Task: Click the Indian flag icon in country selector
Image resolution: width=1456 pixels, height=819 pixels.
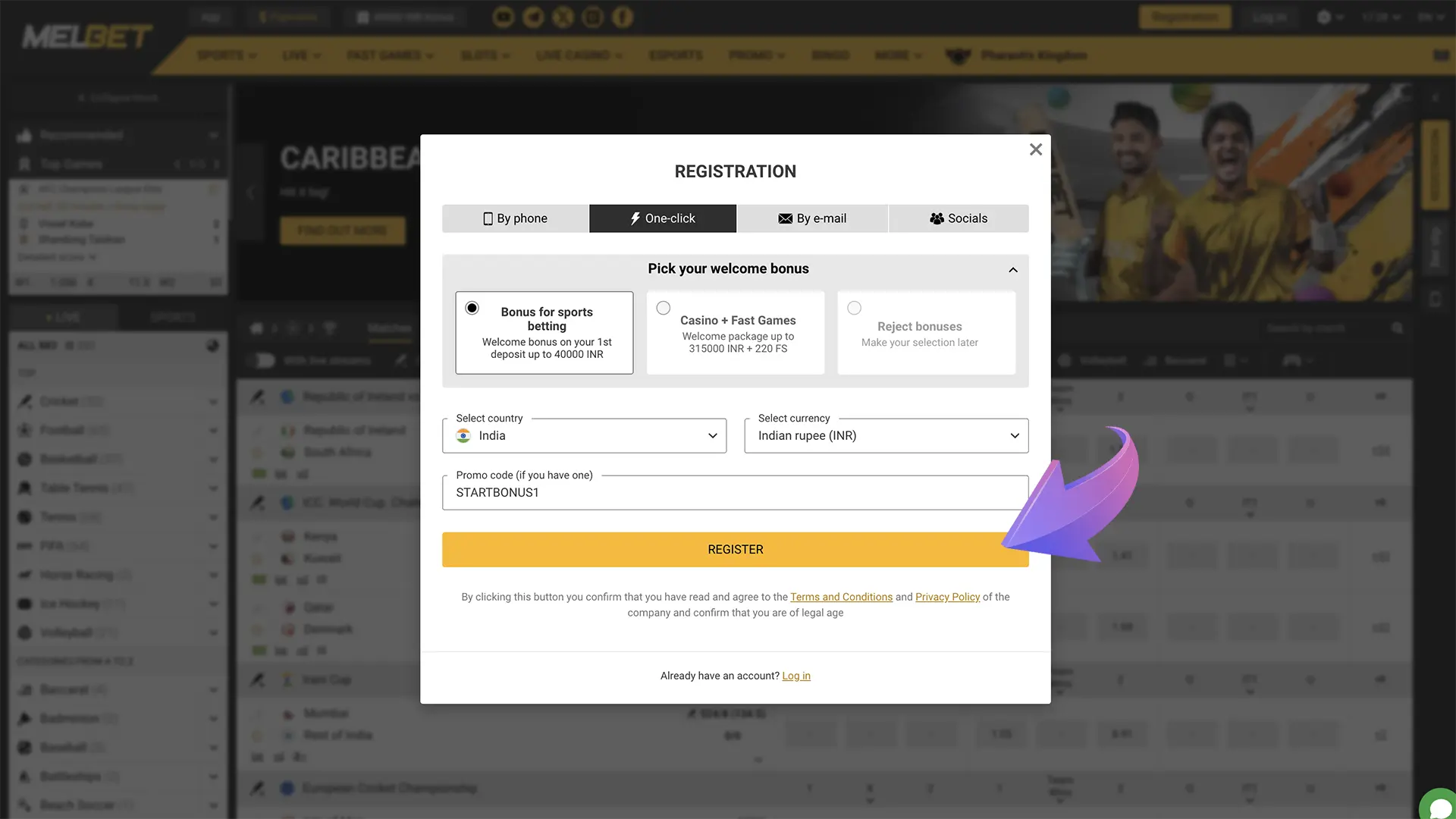Action: click(x=462, y=436)
